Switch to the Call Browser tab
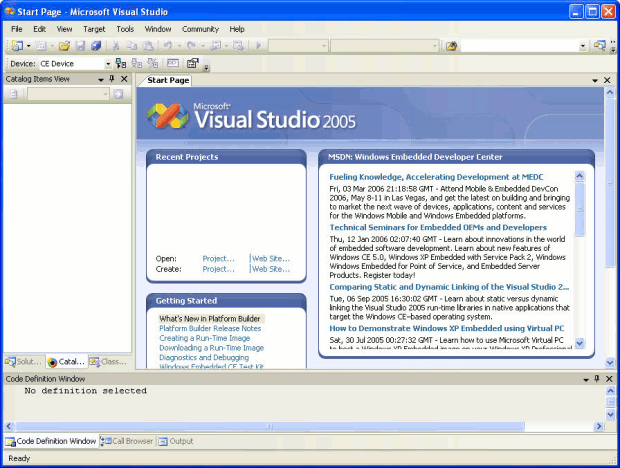The width and height of the screenshot is (620, 468). (127, 441)
